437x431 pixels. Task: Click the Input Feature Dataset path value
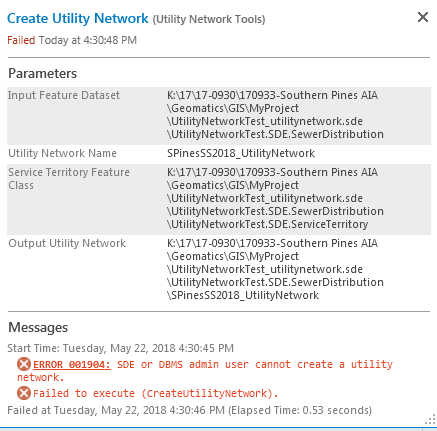pyautogui.click(x=275, y=115)
